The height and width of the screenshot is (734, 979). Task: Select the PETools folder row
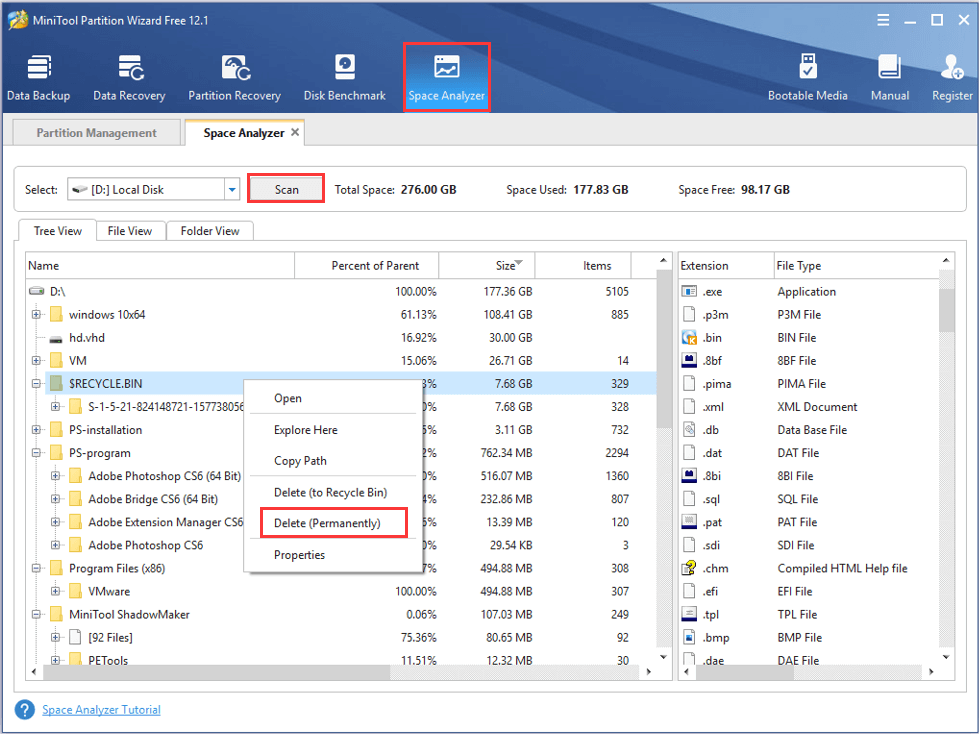tap(341, 660)
